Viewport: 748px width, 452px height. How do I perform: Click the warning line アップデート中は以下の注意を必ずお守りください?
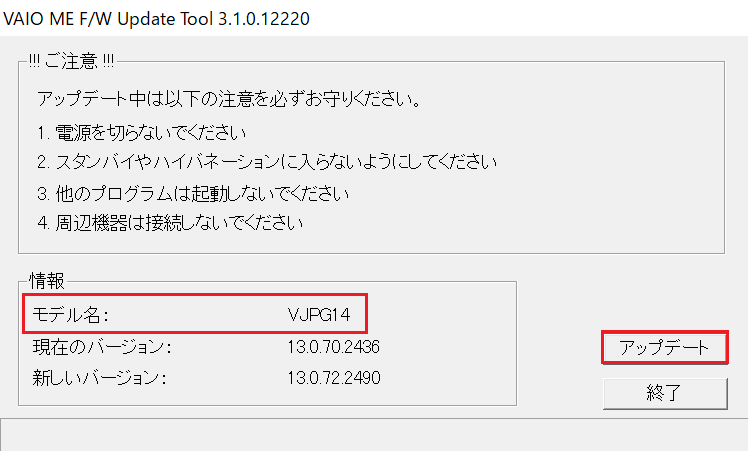229,99
